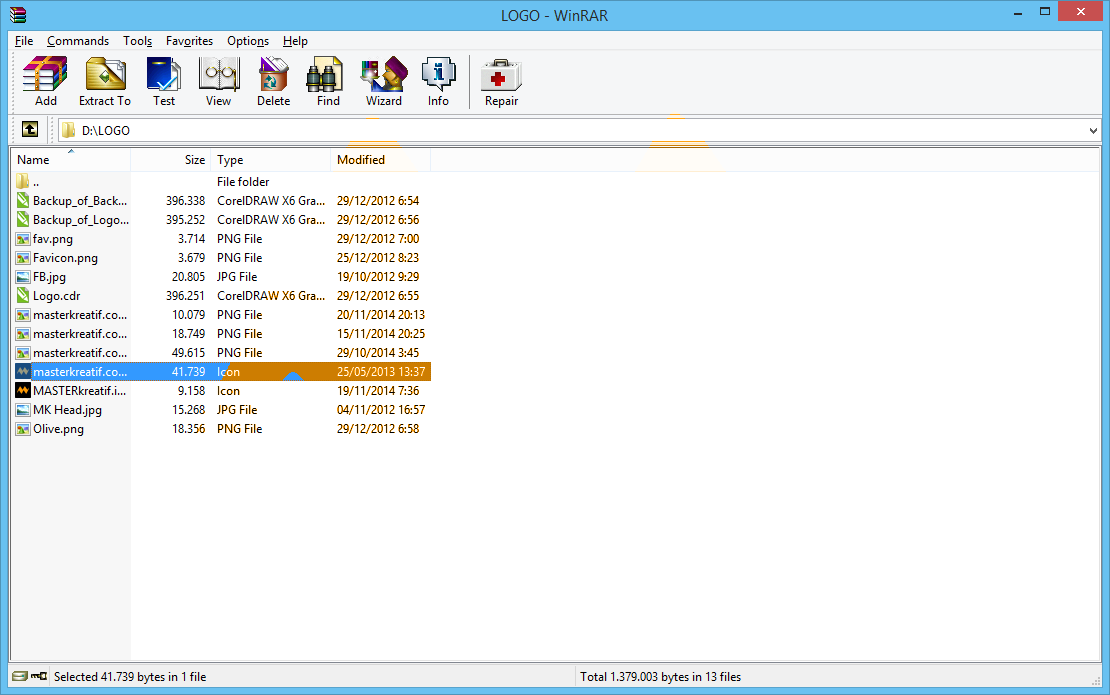1110x695 pixels.
Task: Click the size value 396.251
Action: coord(185,296)
